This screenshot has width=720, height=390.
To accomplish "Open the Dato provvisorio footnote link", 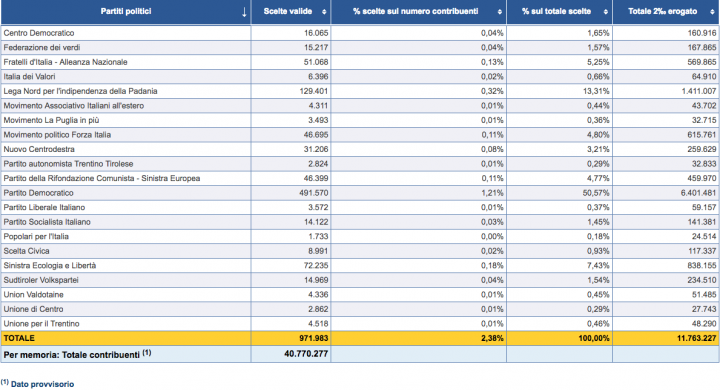I will point(42,384).
